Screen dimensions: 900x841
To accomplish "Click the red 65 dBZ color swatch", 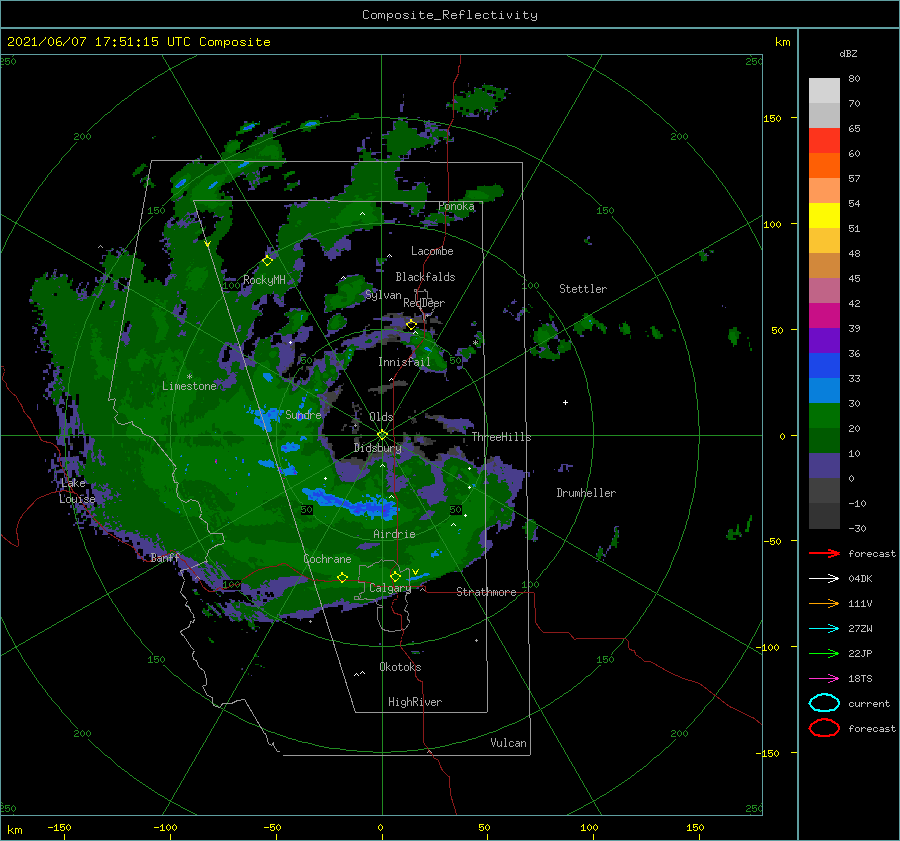I will tap(825, 140).
